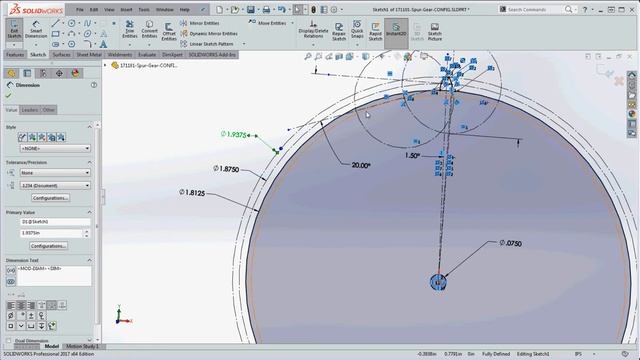Click Move Entities
Viewport: 640px width, 360px height.
(x=268, y=23)
